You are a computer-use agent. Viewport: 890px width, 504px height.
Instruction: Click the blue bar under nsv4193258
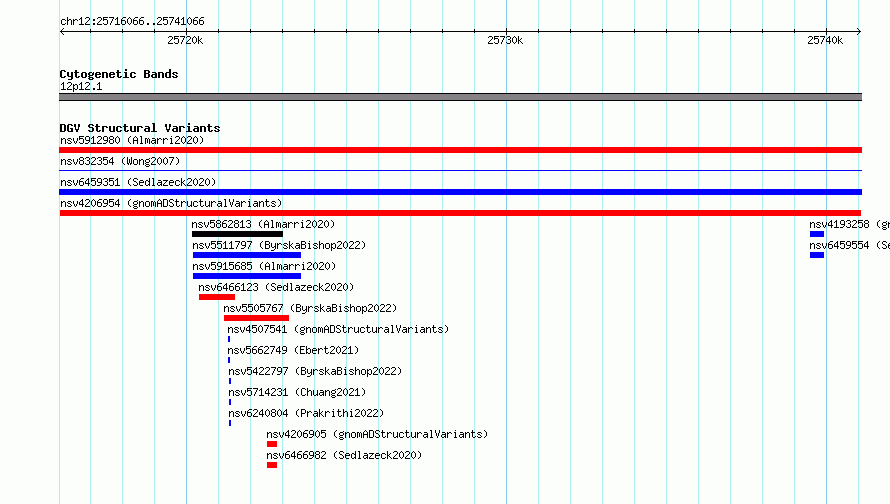(x=817, y=234)
